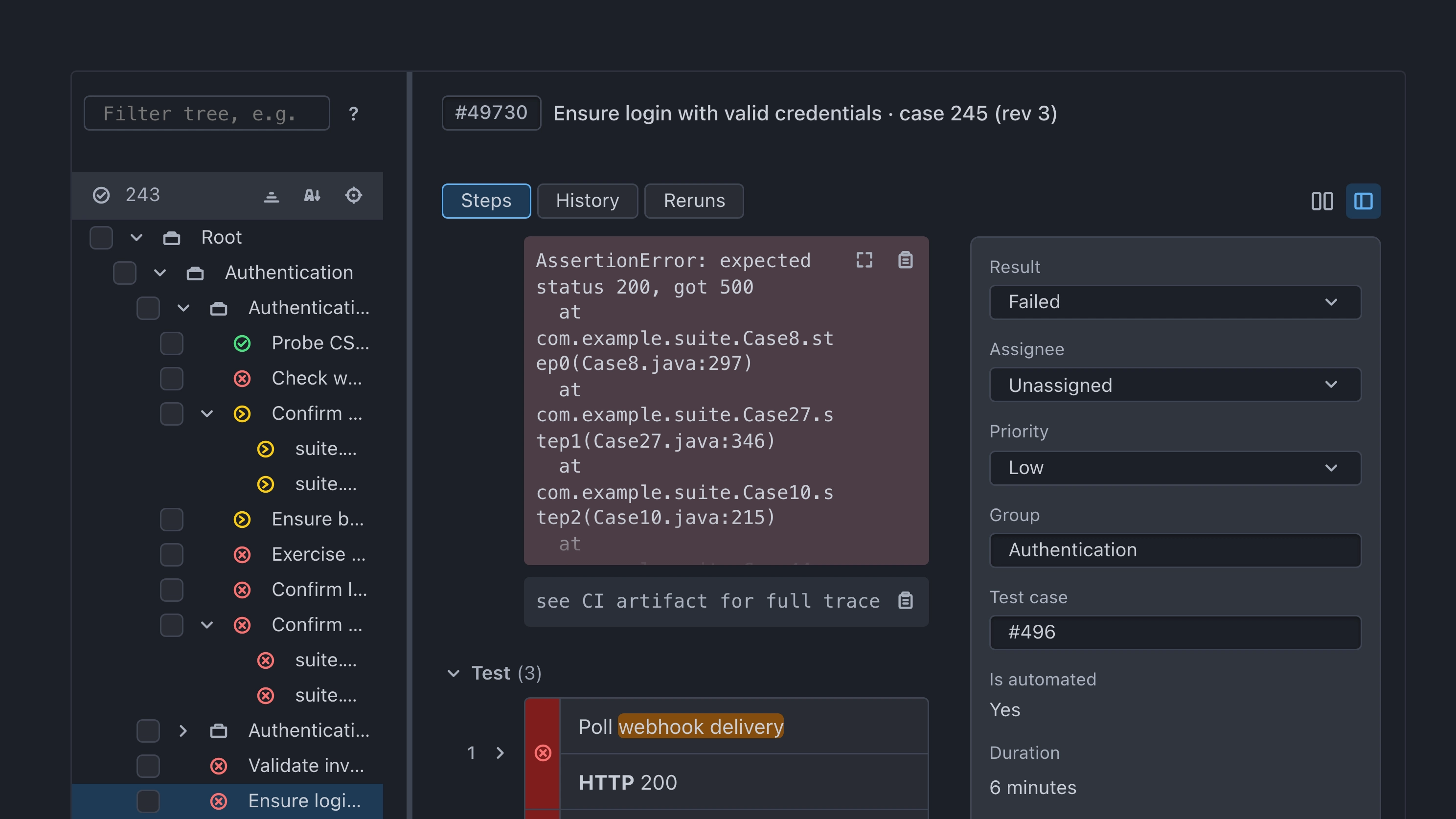The image size is (1456, 819).
Task: Click the 'HTTP 200' expected result text
Action: pyautogui.click(x=627, y=782)
